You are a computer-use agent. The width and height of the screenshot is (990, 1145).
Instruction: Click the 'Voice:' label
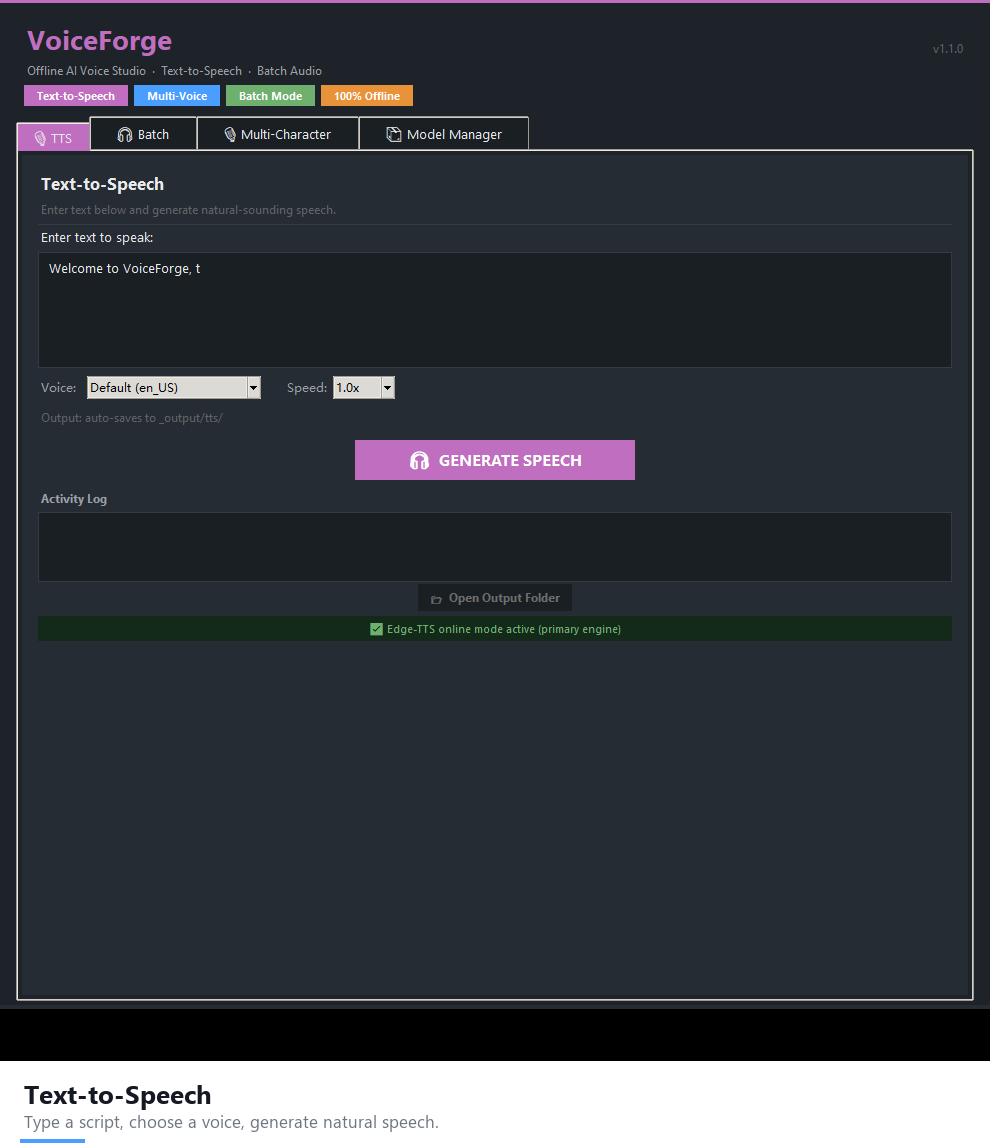(58, 388)
